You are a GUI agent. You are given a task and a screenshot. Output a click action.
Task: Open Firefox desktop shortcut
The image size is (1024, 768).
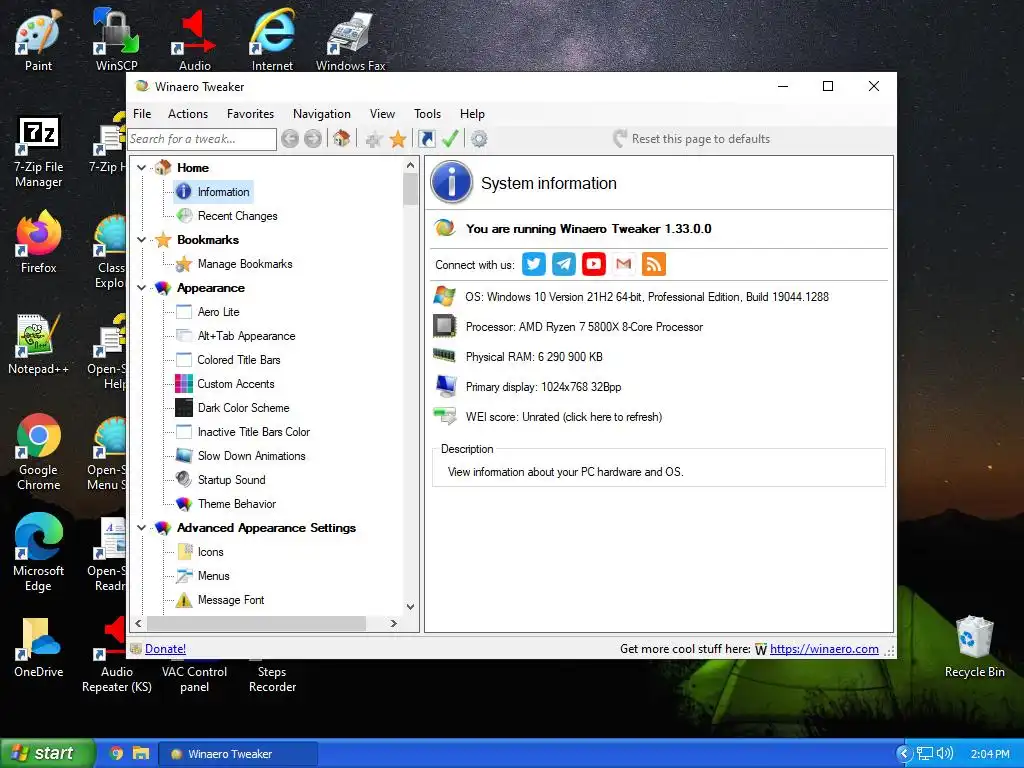[x=39, y=242]
